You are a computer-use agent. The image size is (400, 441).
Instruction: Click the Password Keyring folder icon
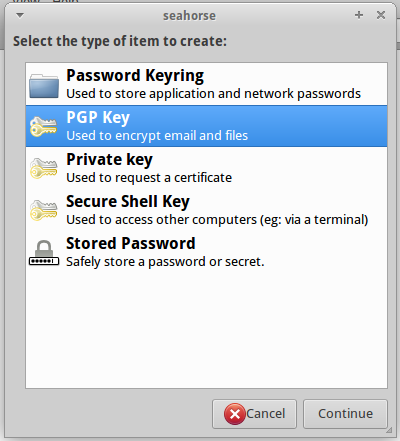tap(44, 85)
